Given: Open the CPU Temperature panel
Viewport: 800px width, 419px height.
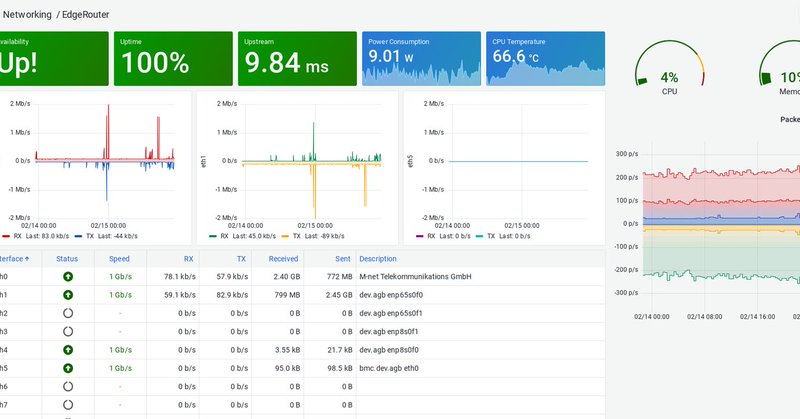Looking at the screenshot, I should click(545, 58).
